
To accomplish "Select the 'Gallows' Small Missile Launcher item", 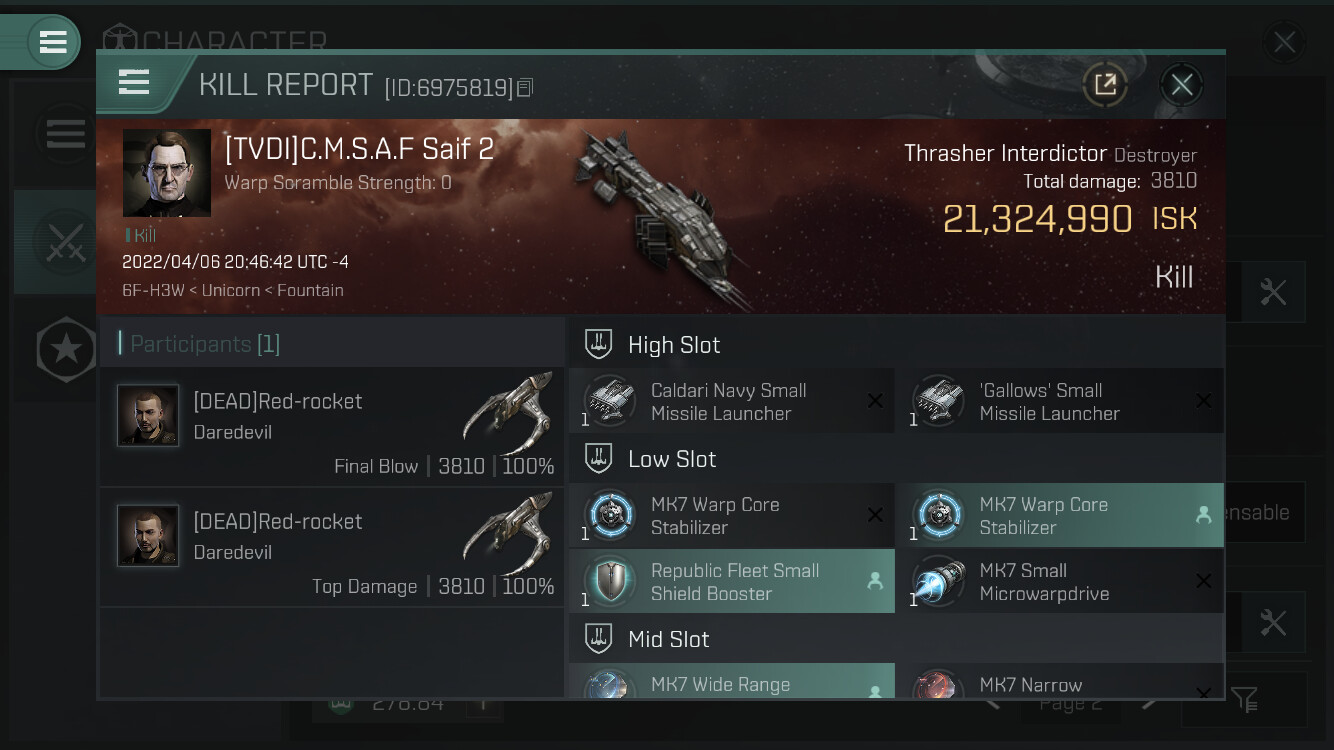I will click(1060, 401).
